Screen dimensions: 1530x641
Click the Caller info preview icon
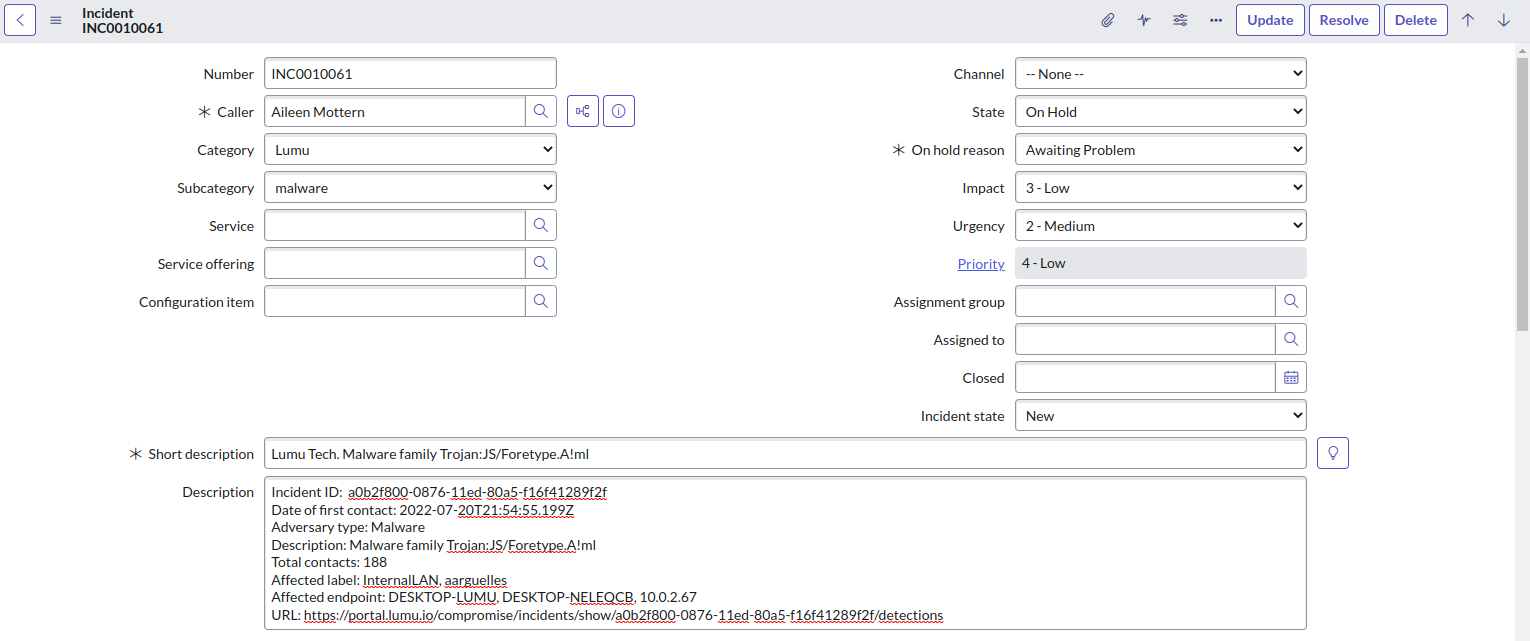[x=619, y=112]
